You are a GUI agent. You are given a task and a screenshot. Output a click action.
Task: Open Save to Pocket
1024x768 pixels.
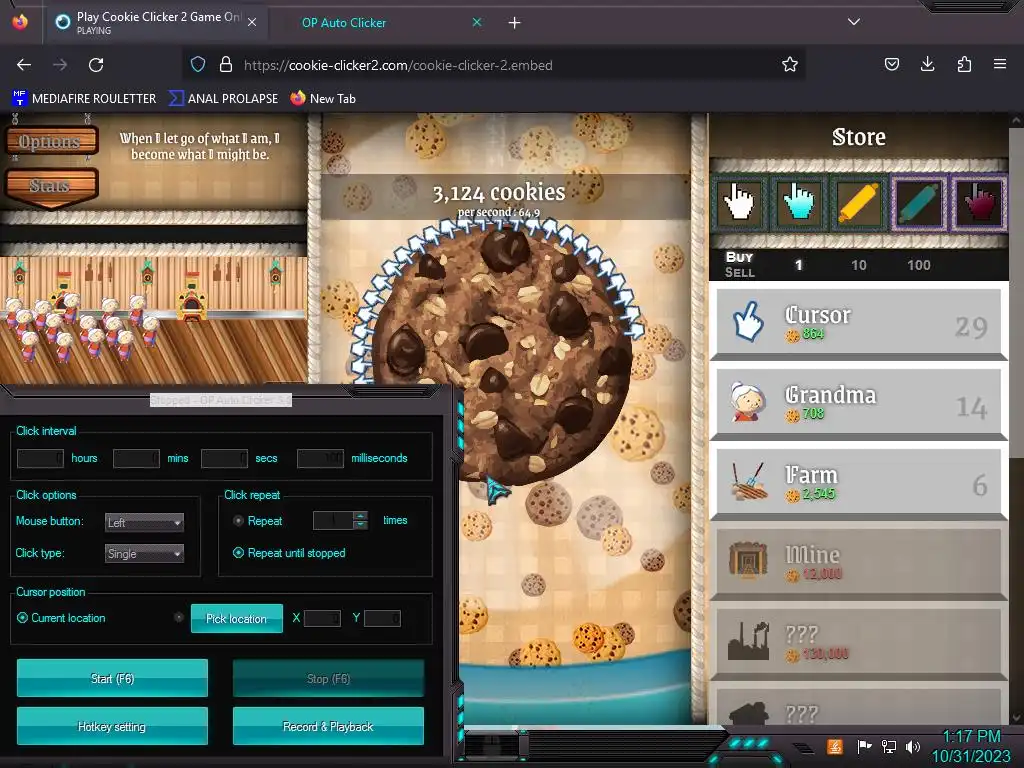(x=891, y=64)
